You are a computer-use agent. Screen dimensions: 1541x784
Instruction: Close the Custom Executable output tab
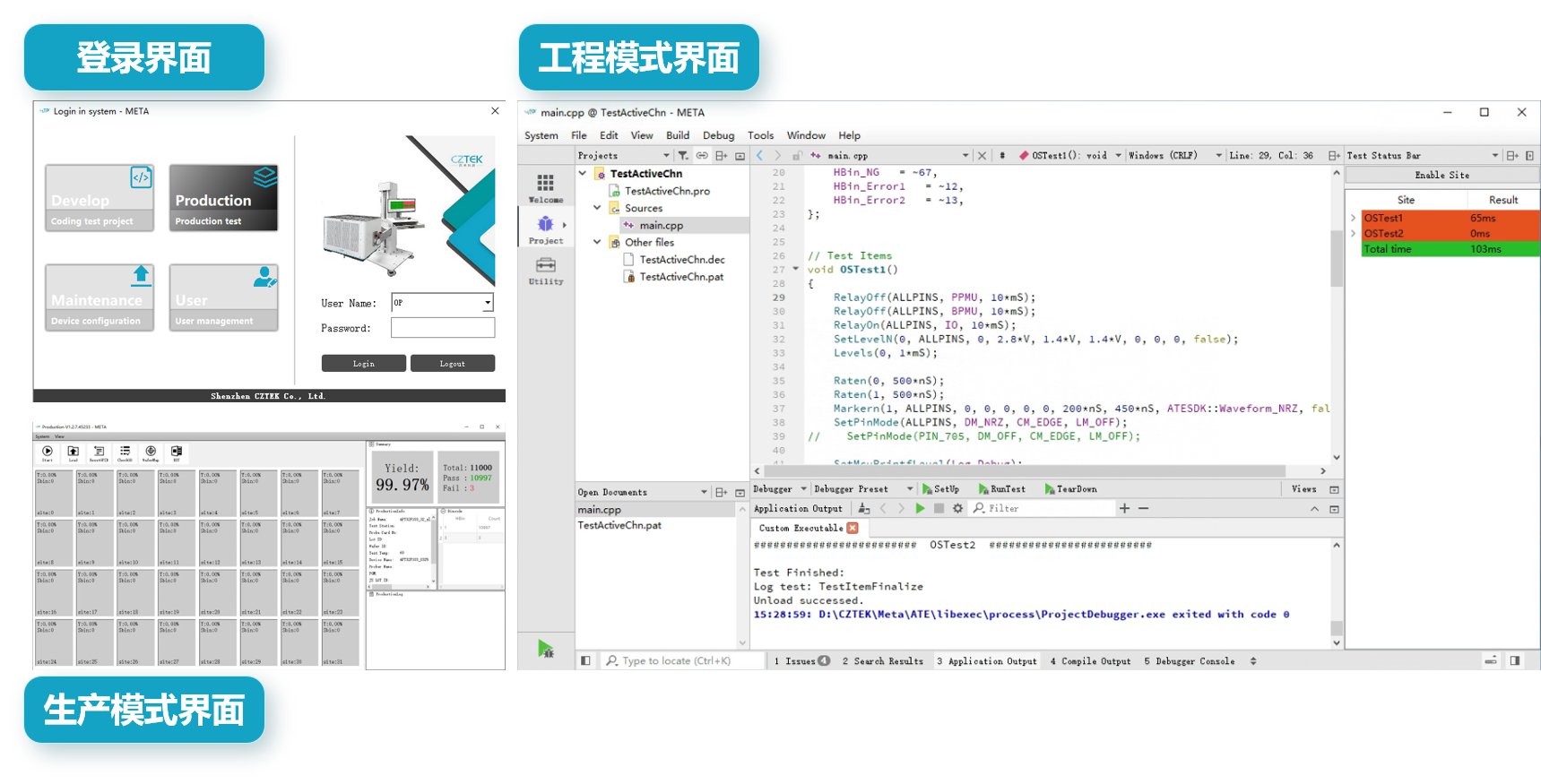click(853, 528)
